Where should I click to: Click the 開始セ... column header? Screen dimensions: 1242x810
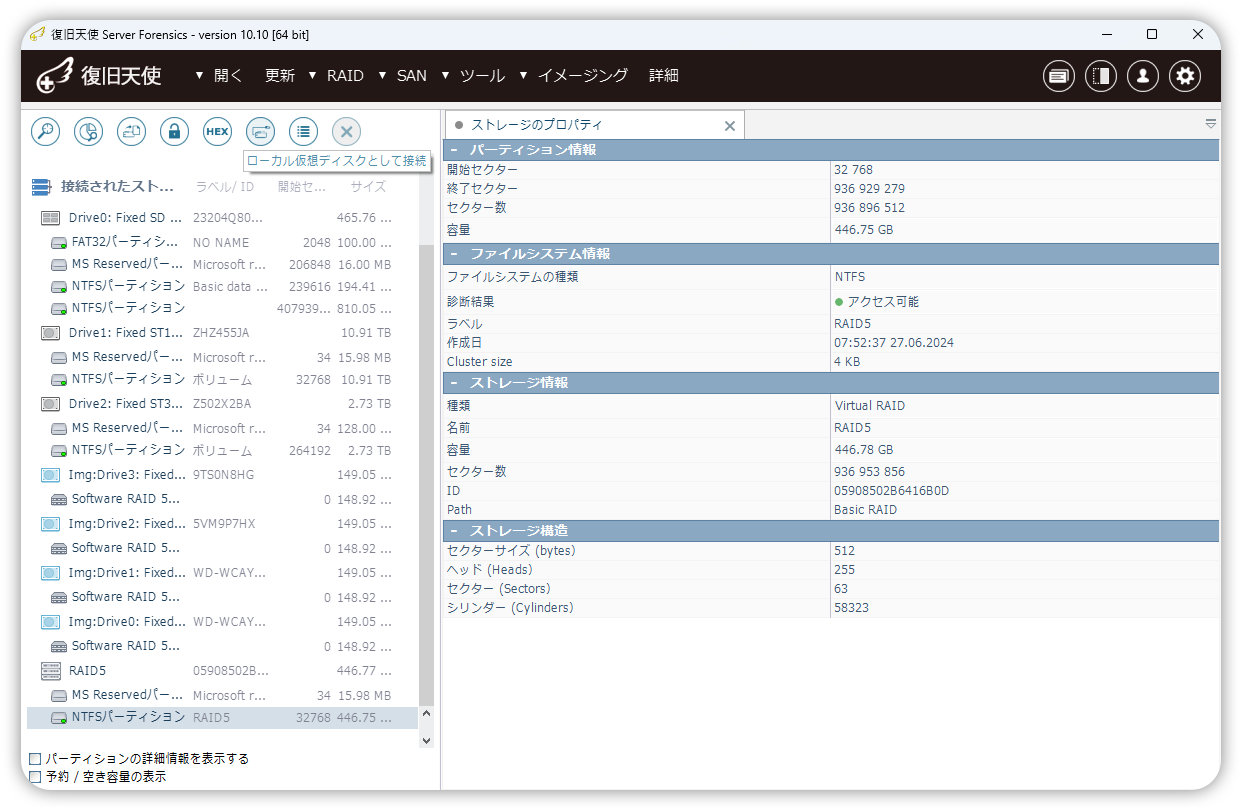(301, 187)
